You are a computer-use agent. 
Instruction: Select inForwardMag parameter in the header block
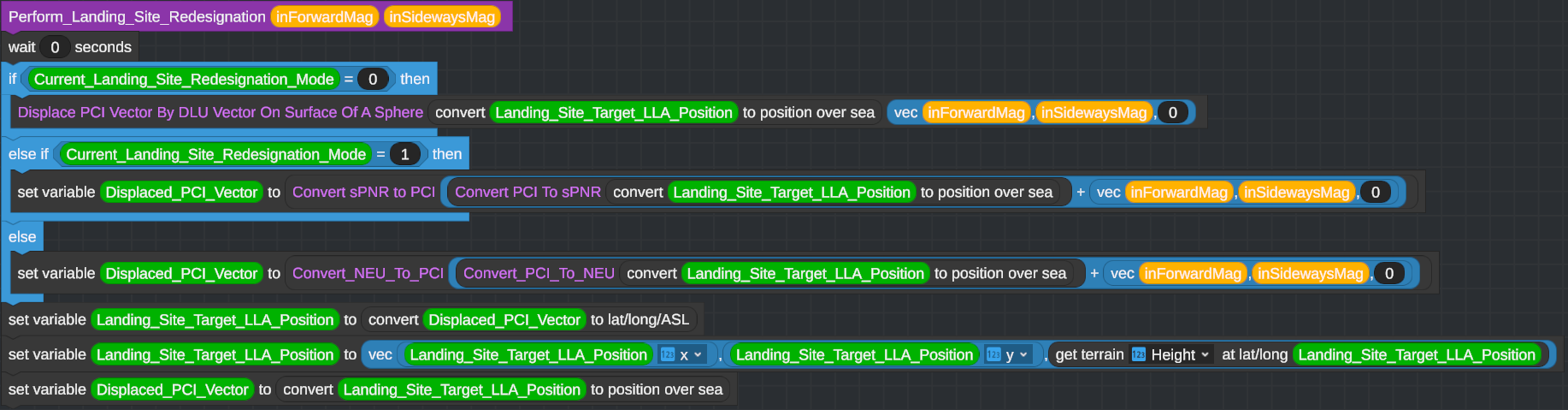point(324,17)
